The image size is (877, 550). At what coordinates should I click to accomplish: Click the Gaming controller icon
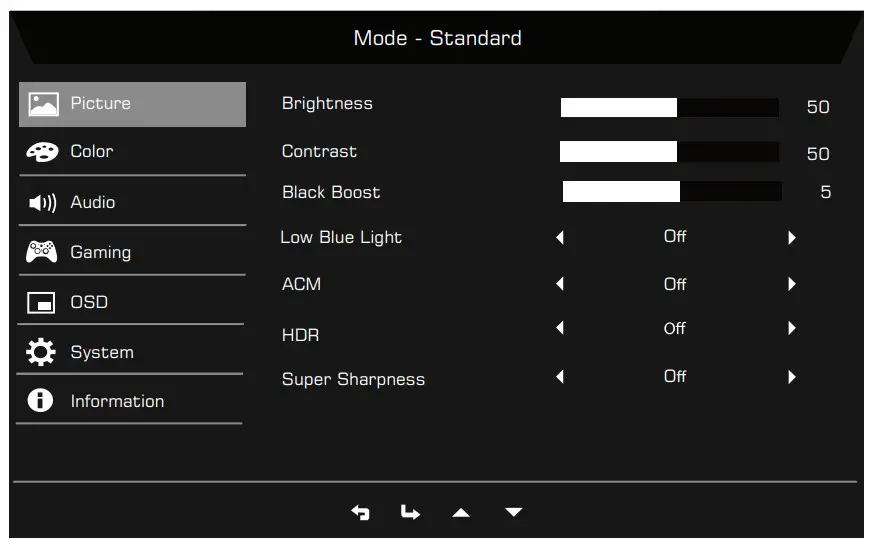(42, 252)
